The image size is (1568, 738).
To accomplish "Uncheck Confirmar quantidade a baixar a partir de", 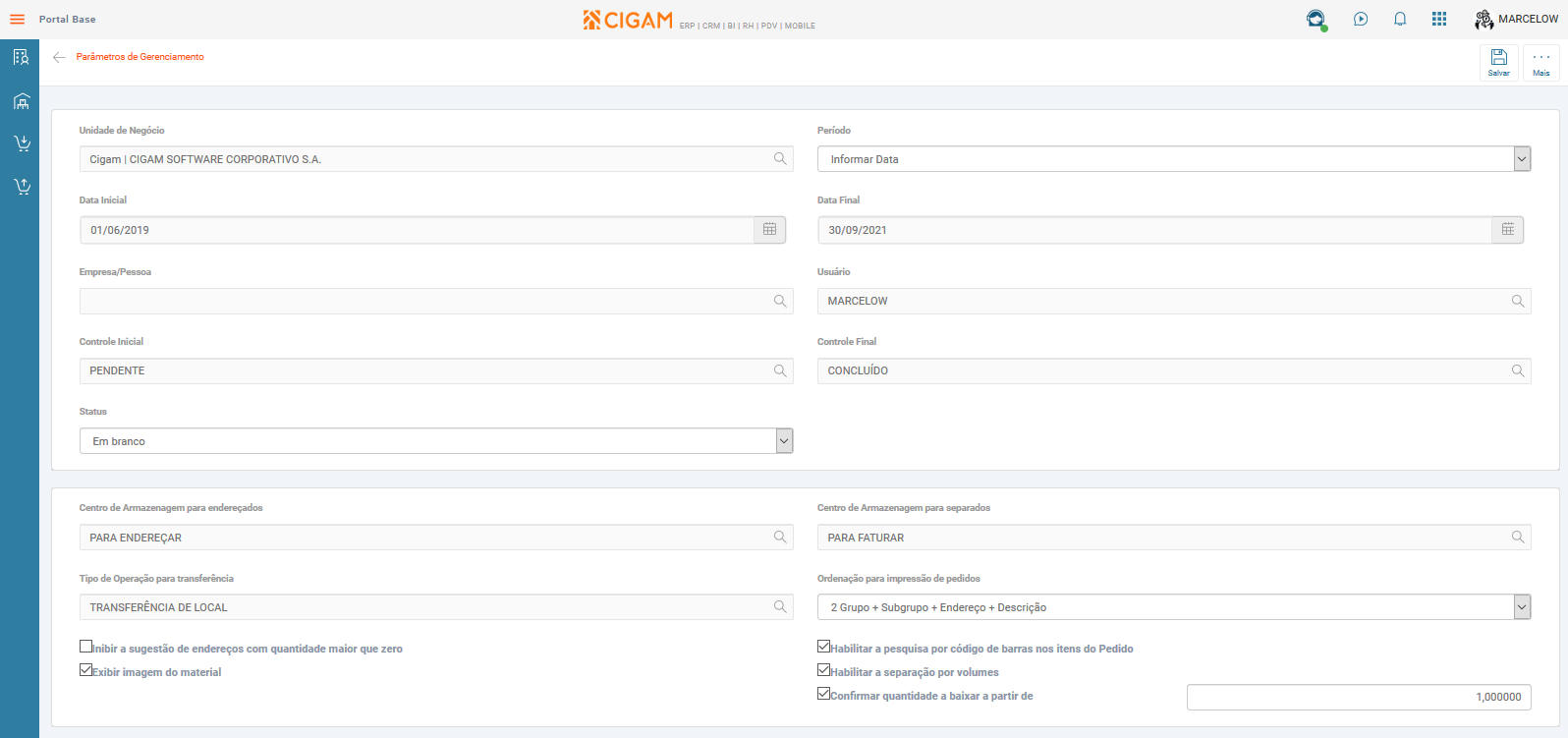I will pyautogui.click(x=823, y=694).
